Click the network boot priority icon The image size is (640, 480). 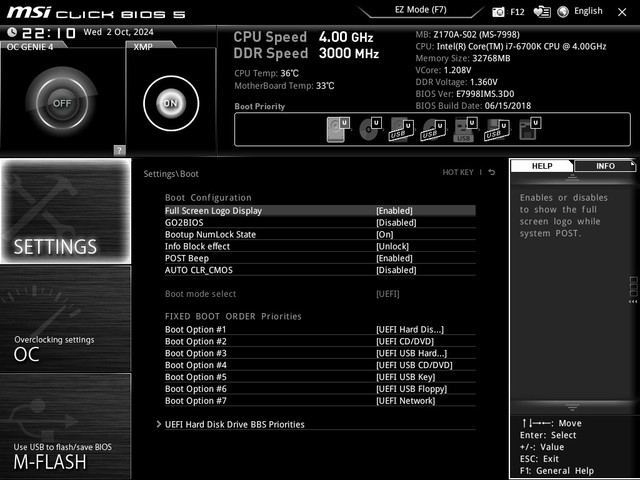pyautogui.click(x=530, y=129)
